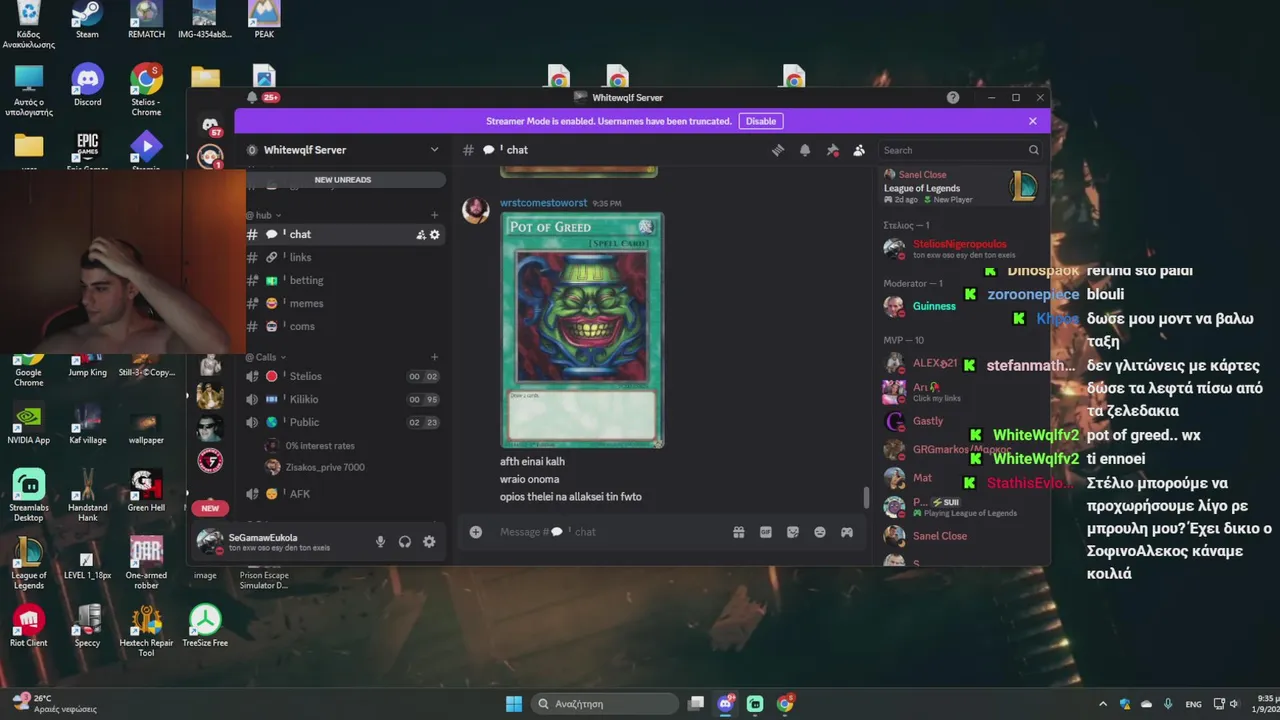The height and width of the screenshot is (720, 1280).
Task: Dismiss the Streamer Mode banner with X
Action: pos(1033,121)
